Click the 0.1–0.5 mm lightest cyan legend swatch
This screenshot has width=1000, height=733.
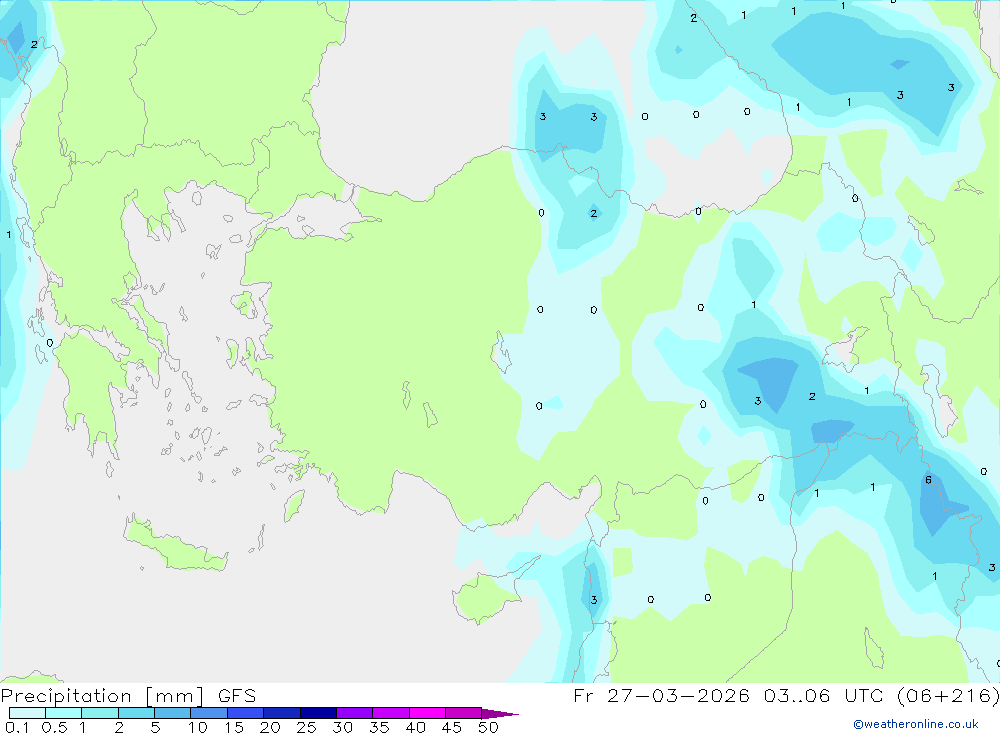pyautogui.click(x=27, y=713)
